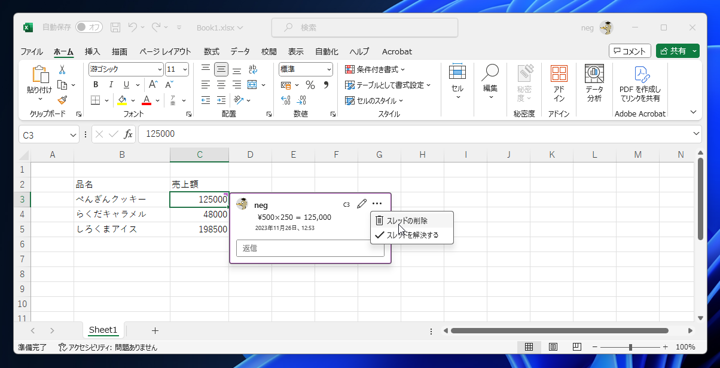This screenshot has height=368, width=720.
Task: Click the comment edit pencil icon
Action: 362,204
